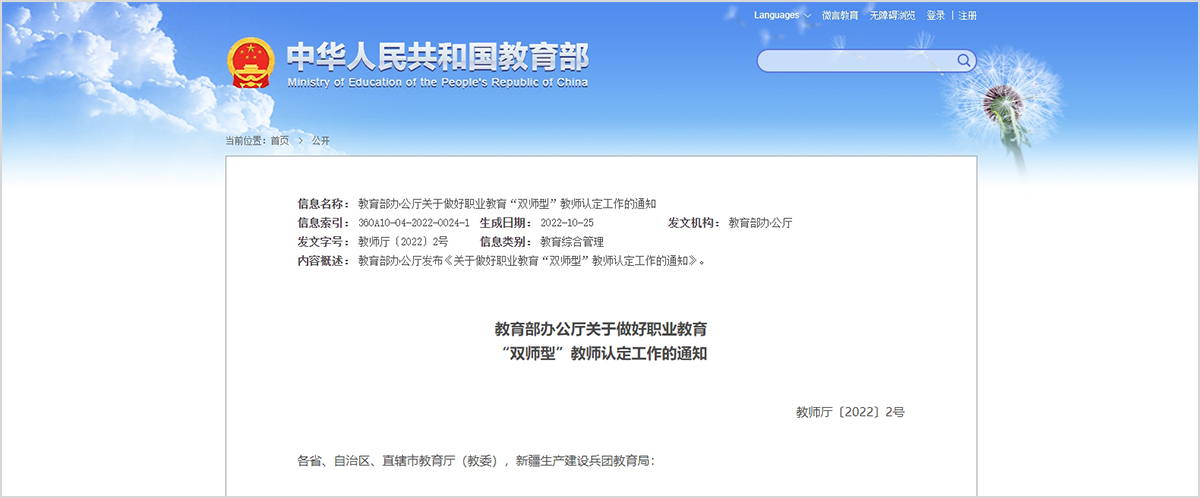Viewport: 1200px width, 498px height.
Task: Open 公开 in breadcrumb
Action: point(320,141)
